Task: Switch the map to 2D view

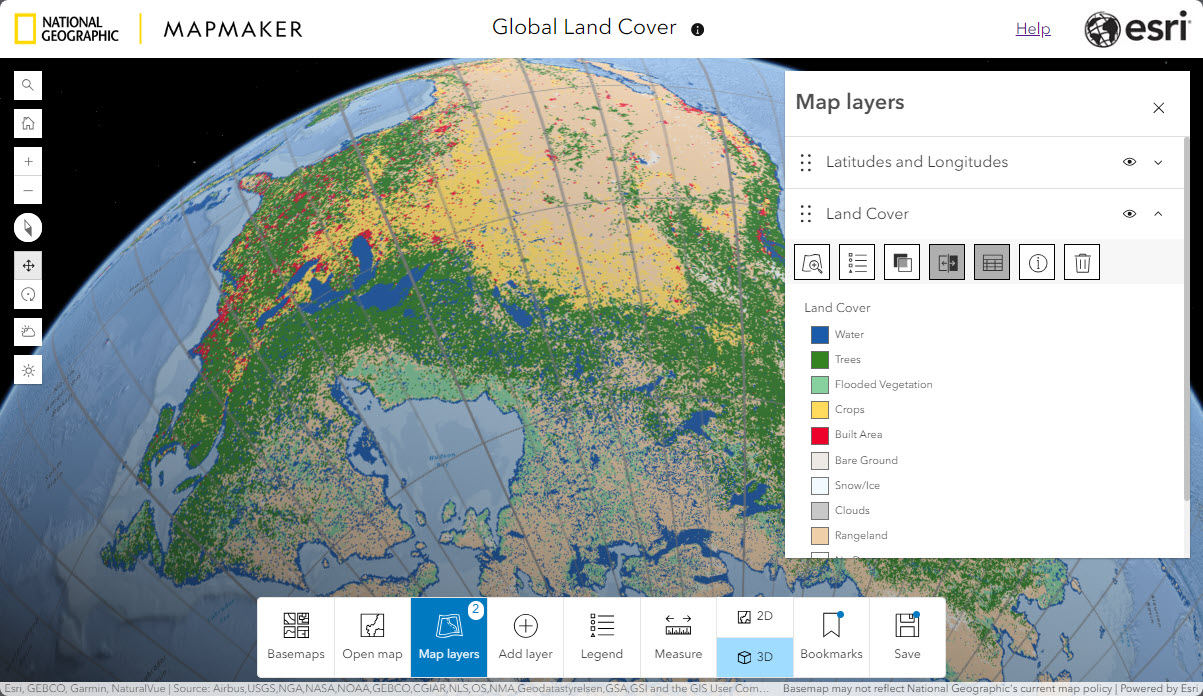Action: 755,617
